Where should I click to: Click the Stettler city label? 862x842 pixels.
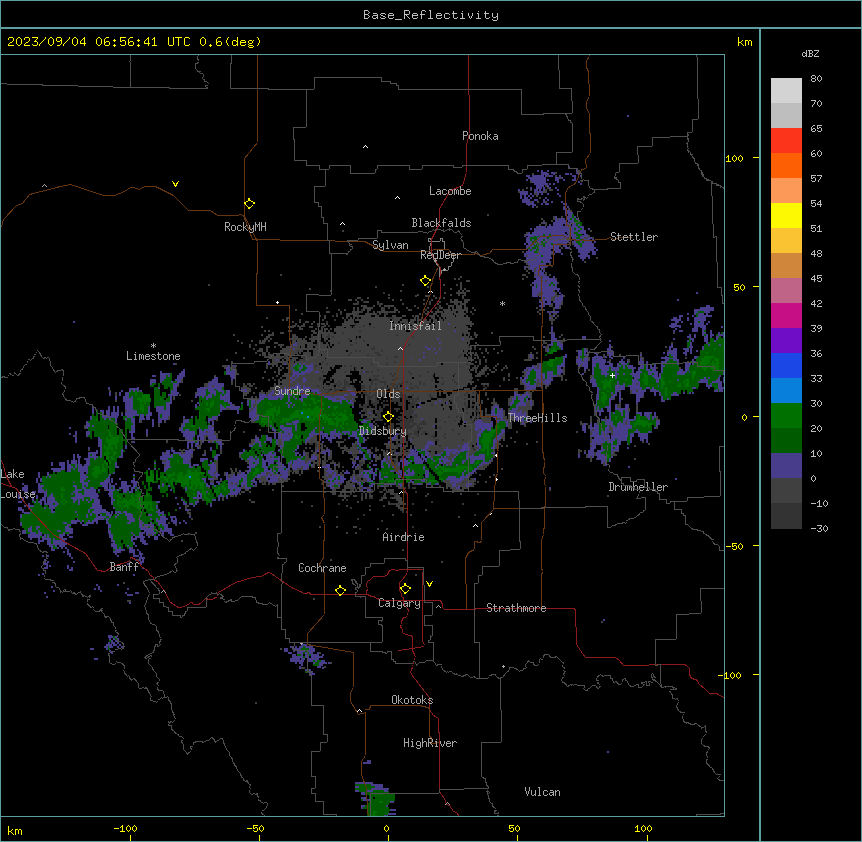(634, 237)
